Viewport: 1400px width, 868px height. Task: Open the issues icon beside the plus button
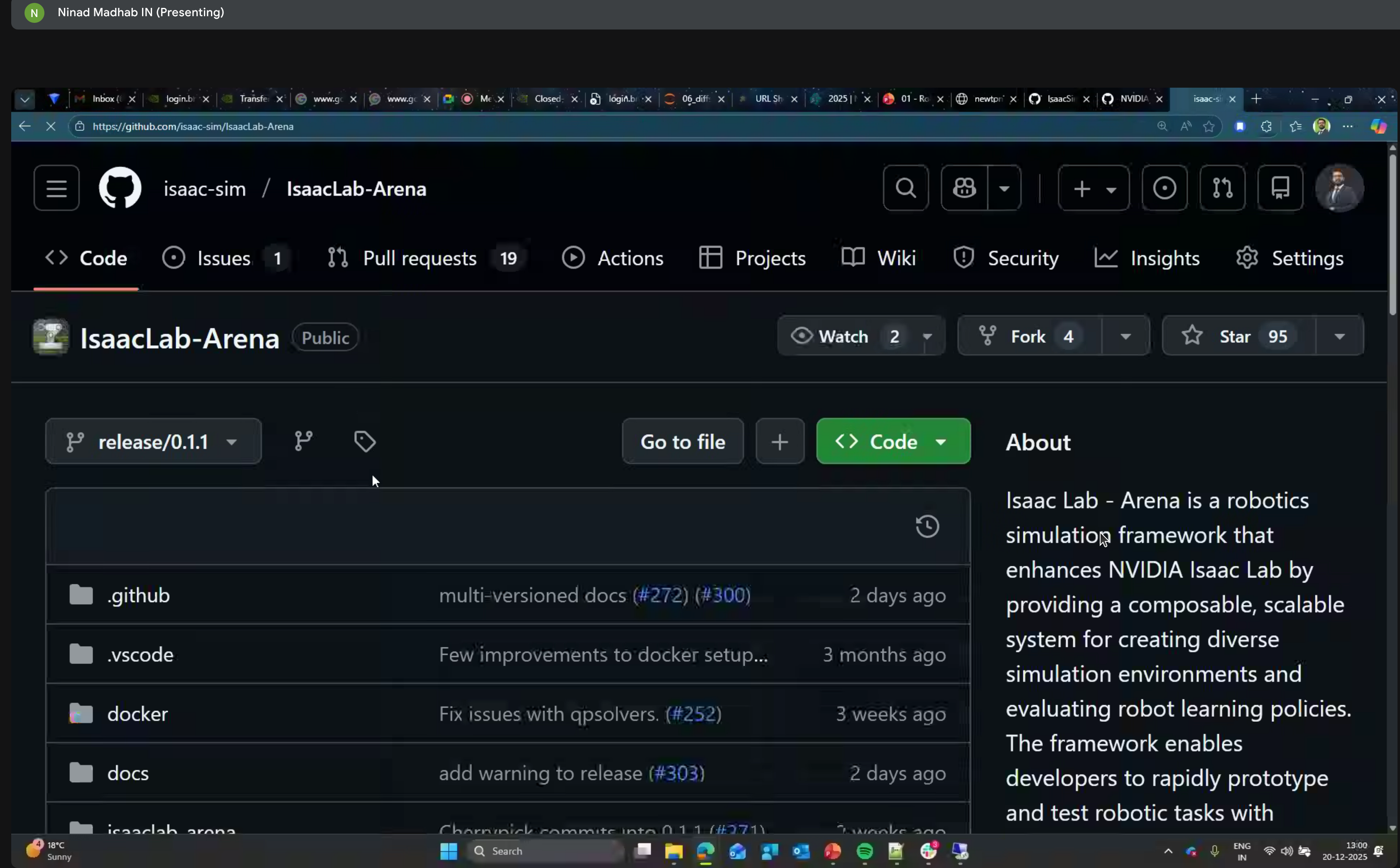(x=1165, y=188)
